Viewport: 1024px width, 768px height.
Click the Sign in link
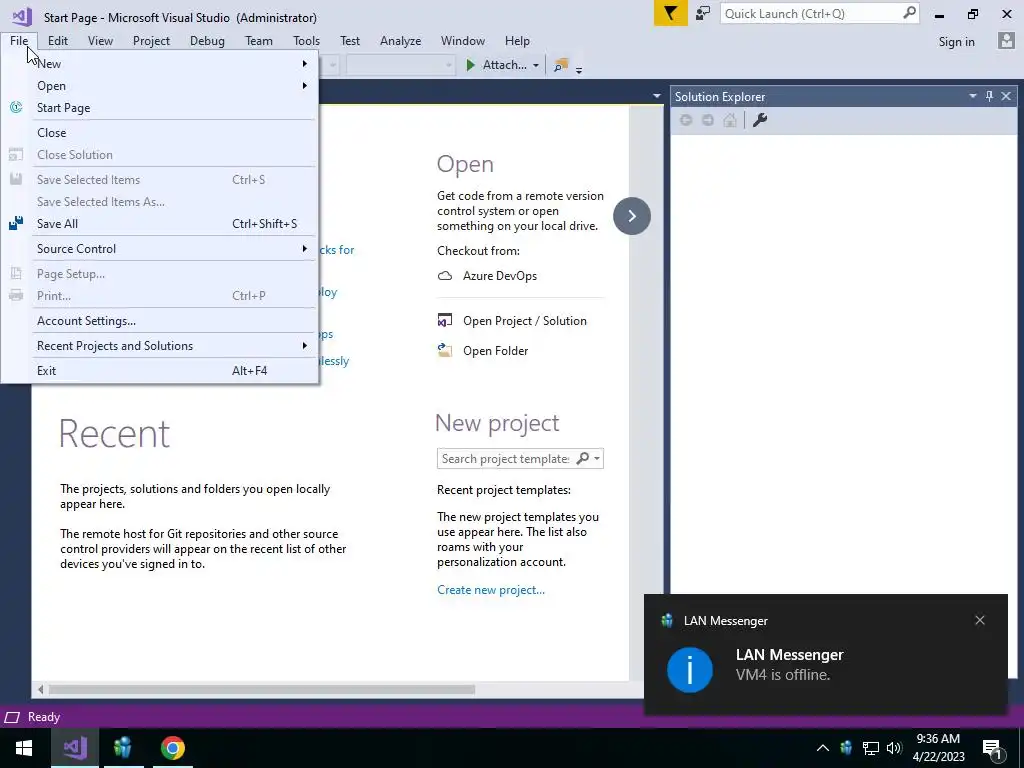pyautogui.click(x=956, y=41)
